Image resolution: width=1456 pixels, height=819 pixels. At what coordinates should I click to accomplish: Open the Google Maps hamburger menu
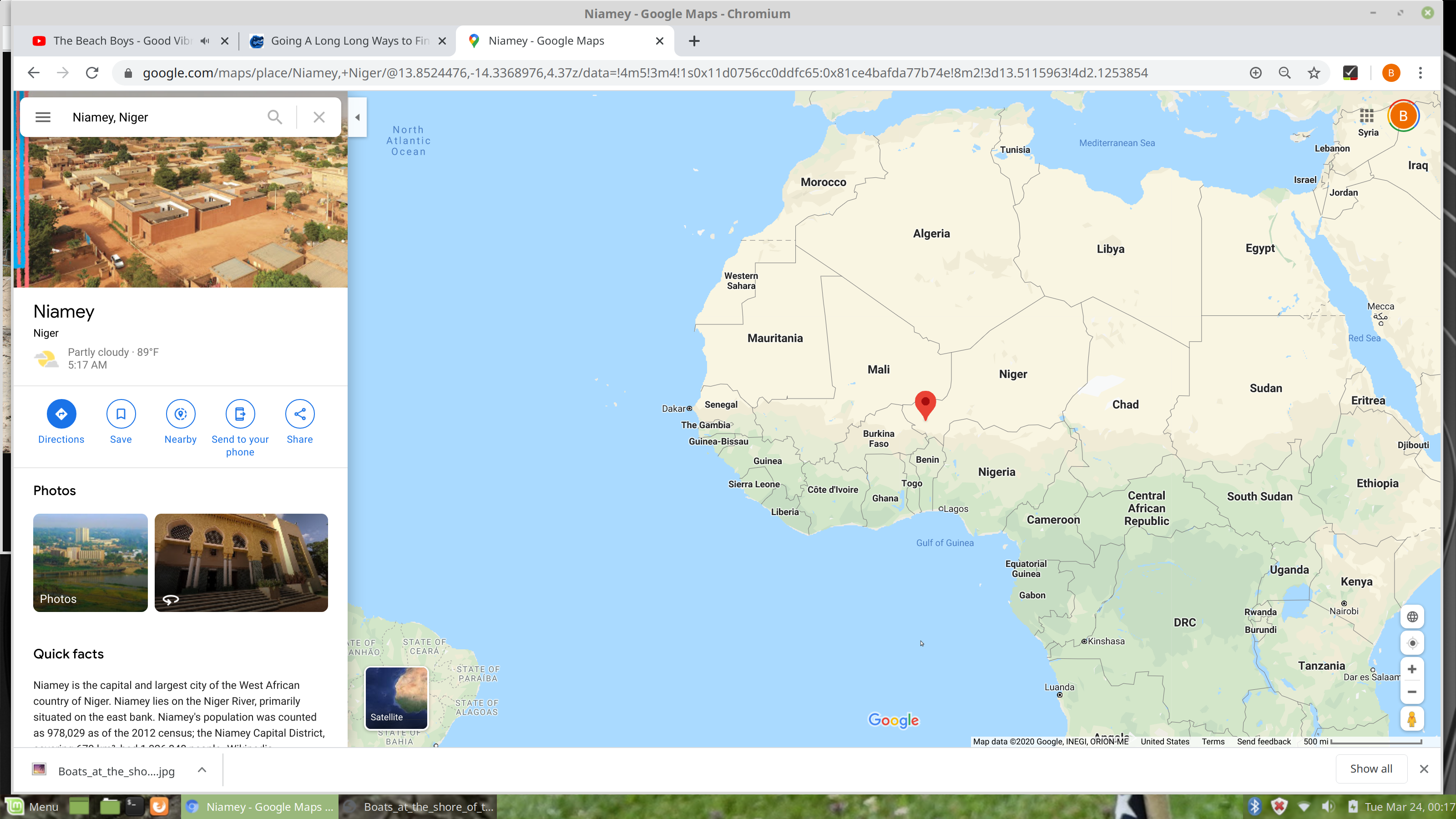click(x=43, y=117)
